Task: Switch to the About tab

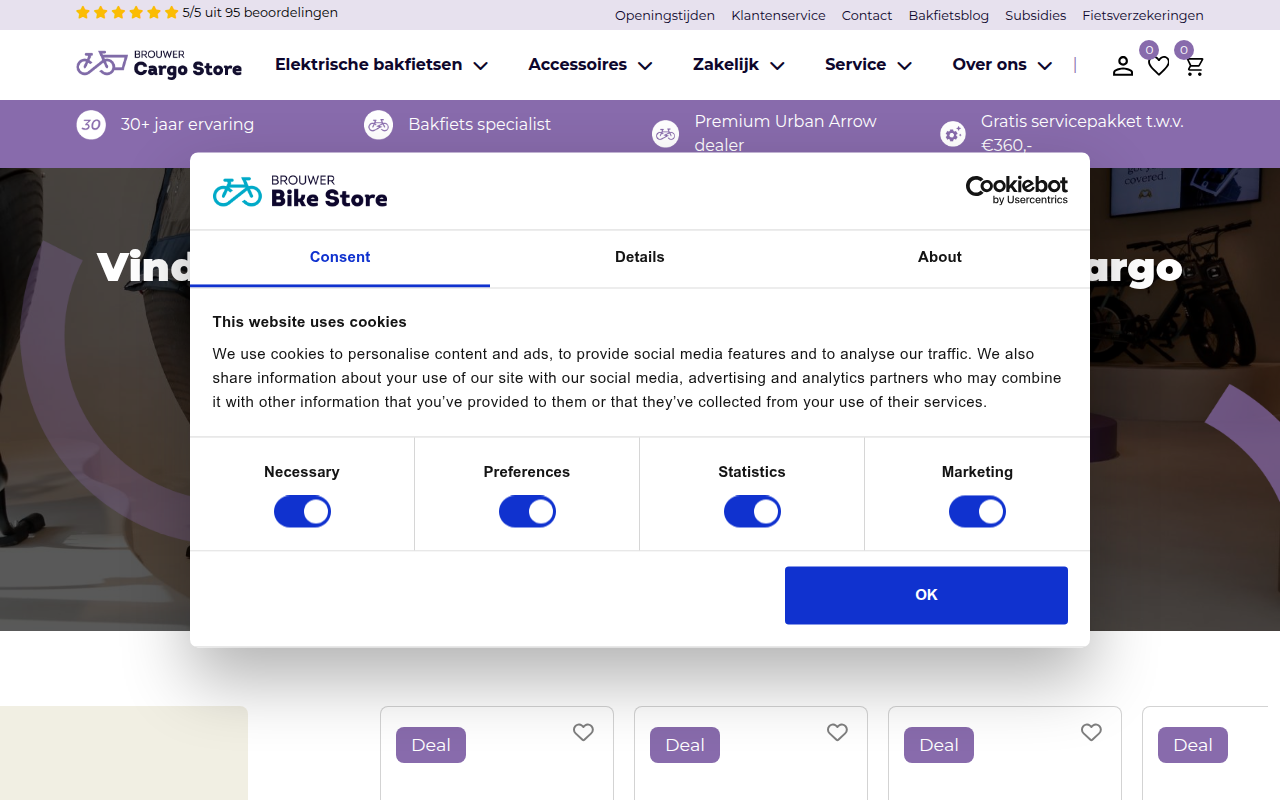Action: (x=940, y=258)
